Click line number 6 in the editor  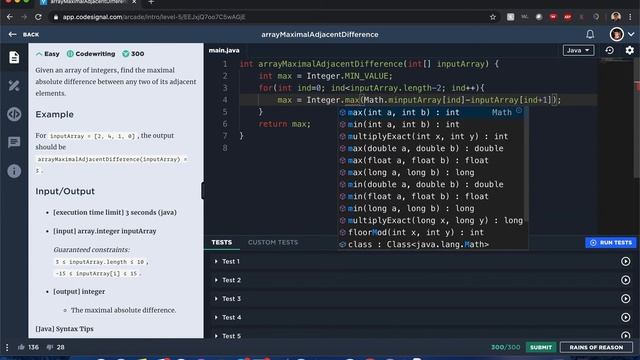pos(225,124)
